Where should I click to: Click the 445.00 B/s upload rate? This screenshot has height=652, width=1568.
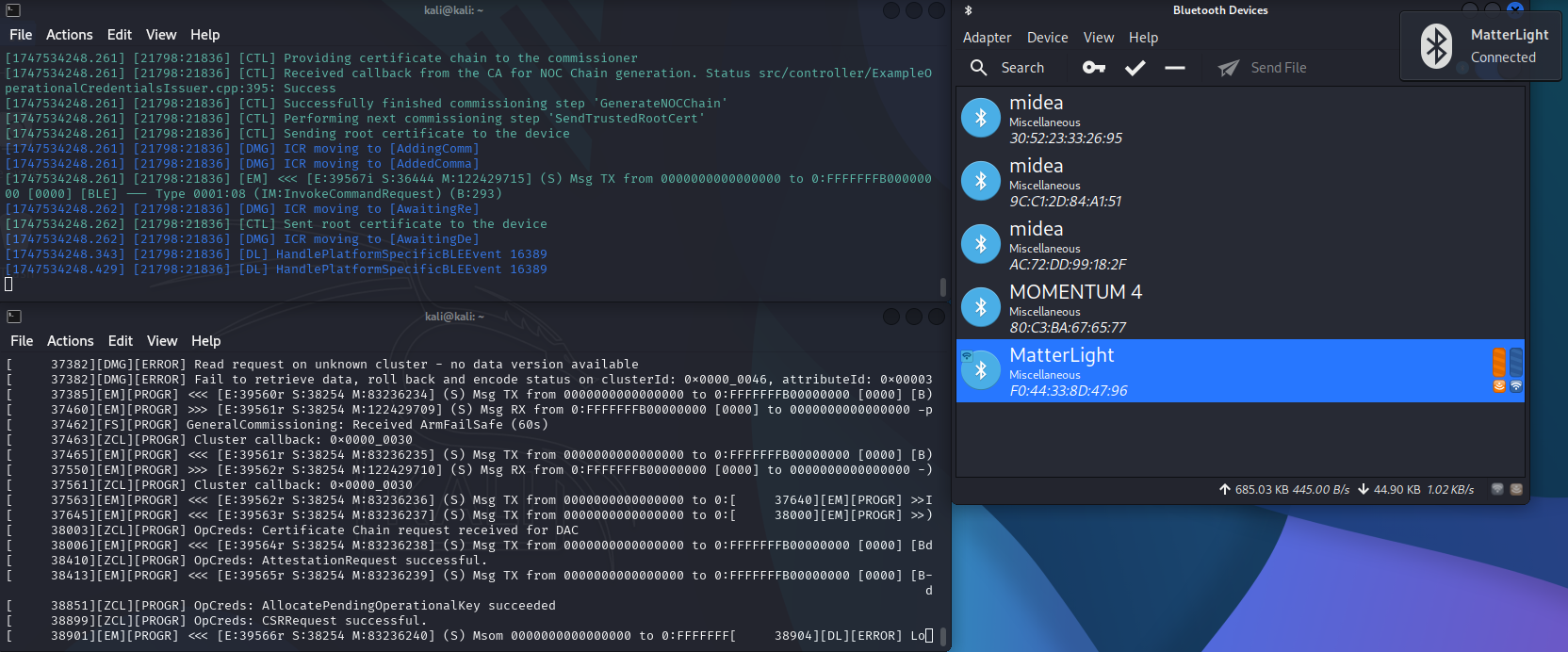pyautogui.click(x=1321, y=490)
